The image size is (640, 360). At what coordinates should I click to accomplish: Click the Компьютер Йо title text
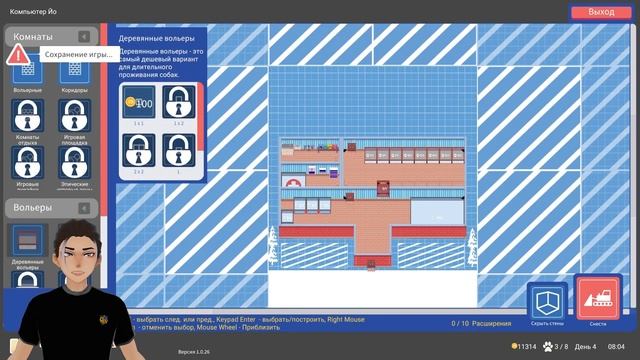(x=33, y=12)
